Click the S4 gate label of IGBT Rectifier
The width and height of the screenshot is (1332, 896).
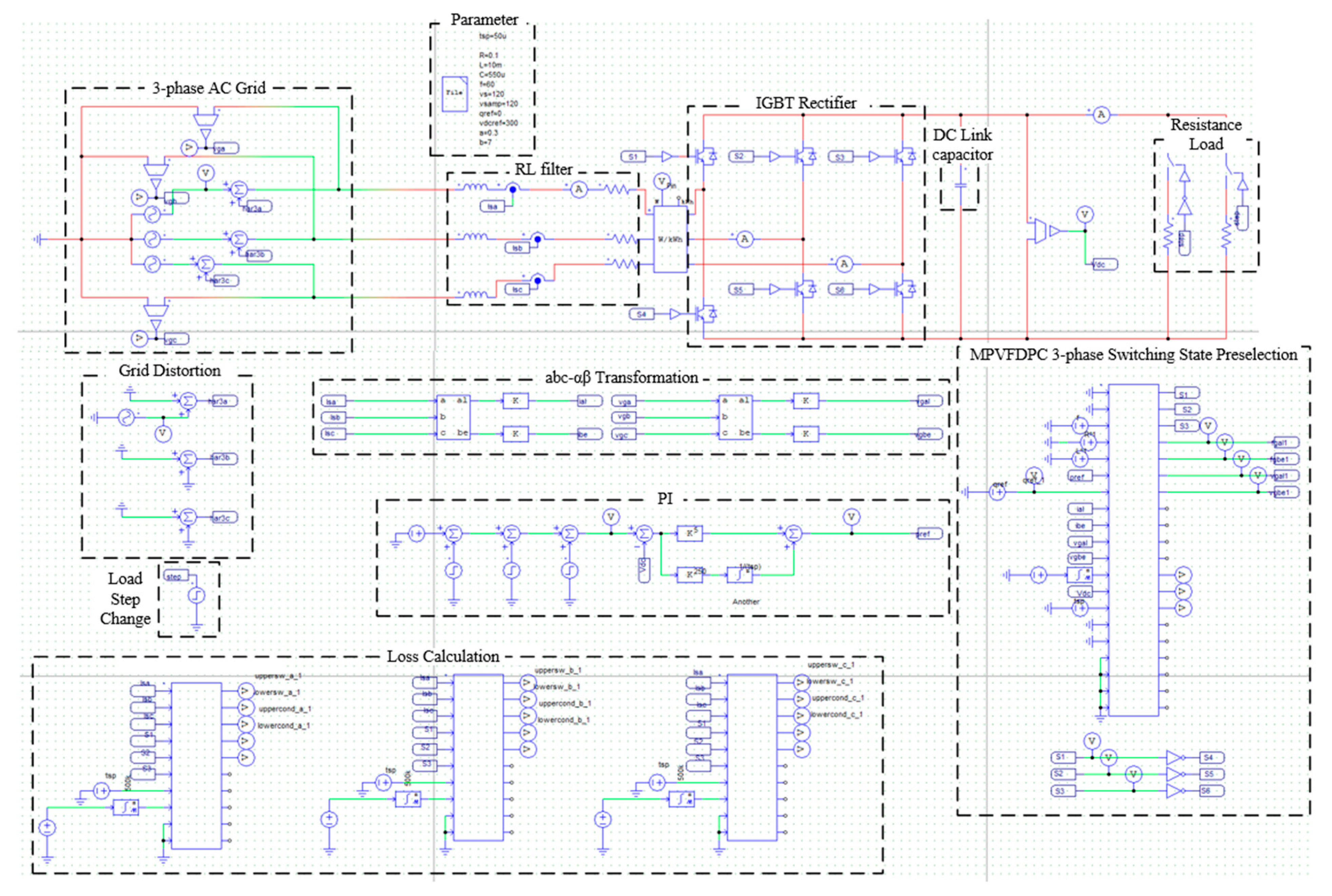click(x=642, y=314)
